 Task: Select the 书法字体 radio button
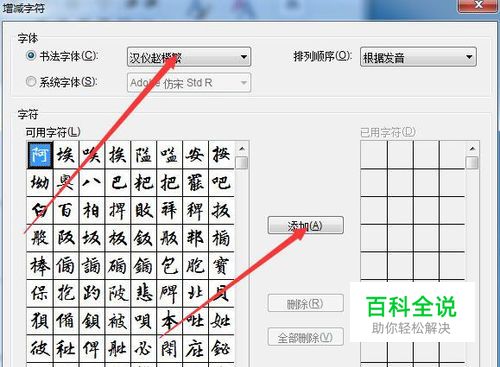tap(31, 55)
